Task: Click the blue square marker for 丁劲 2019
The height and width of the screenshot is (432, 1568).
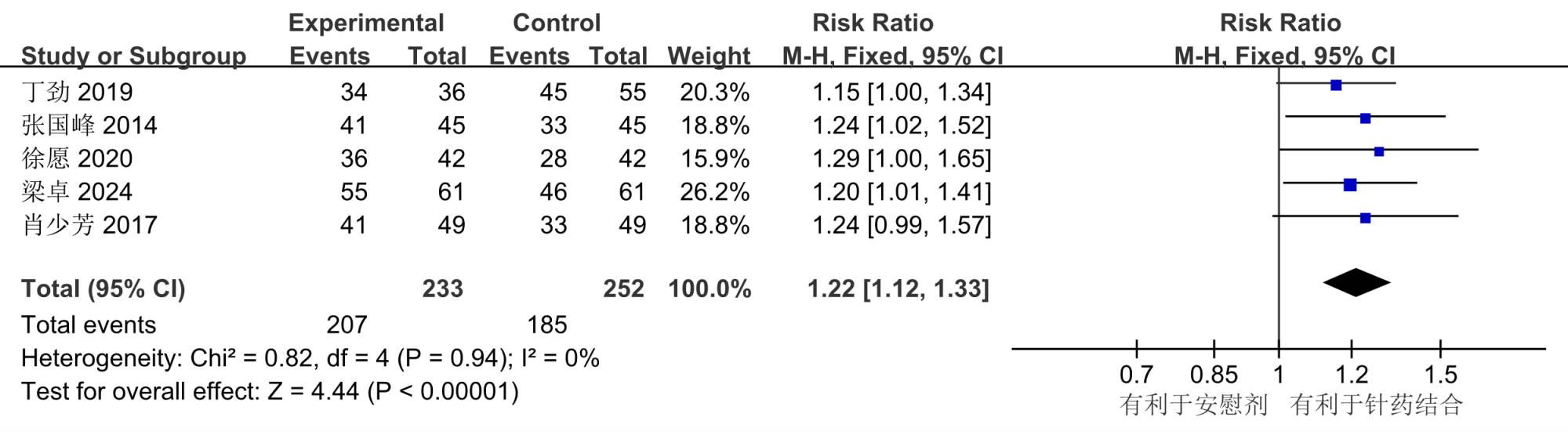Action: [1336, 85]
